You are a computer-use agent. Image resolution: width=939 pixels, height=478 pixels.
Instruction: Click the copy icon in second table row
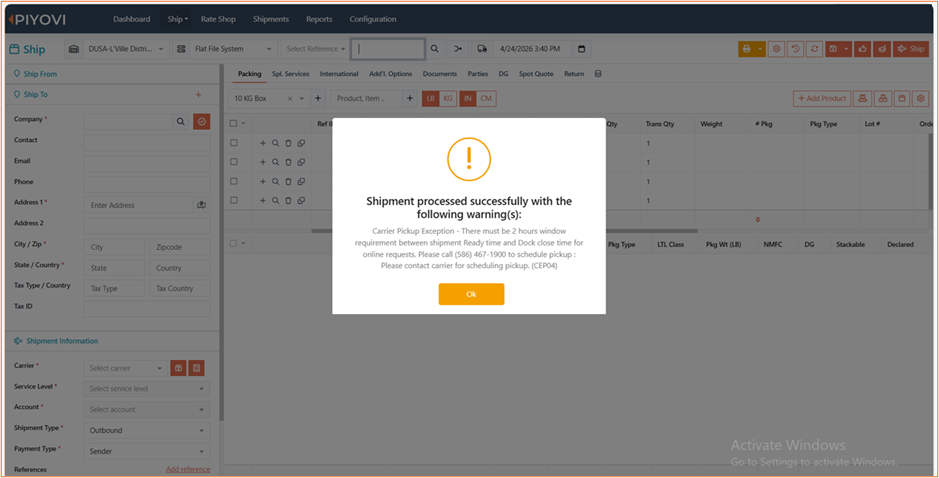pos(301,162)
